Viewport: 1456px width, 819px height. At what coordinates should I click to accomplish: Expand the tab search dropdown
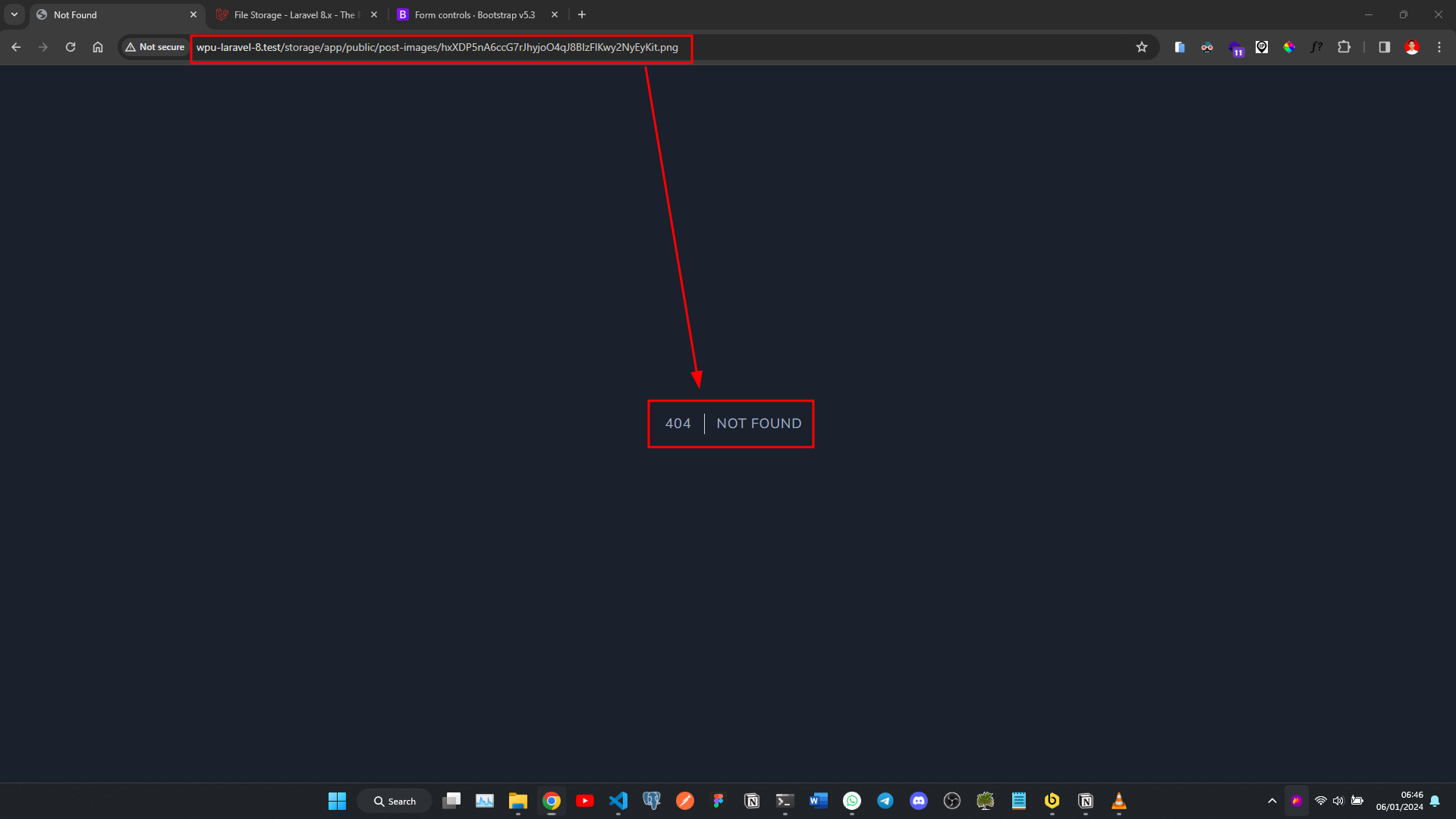tap(14, 14)
